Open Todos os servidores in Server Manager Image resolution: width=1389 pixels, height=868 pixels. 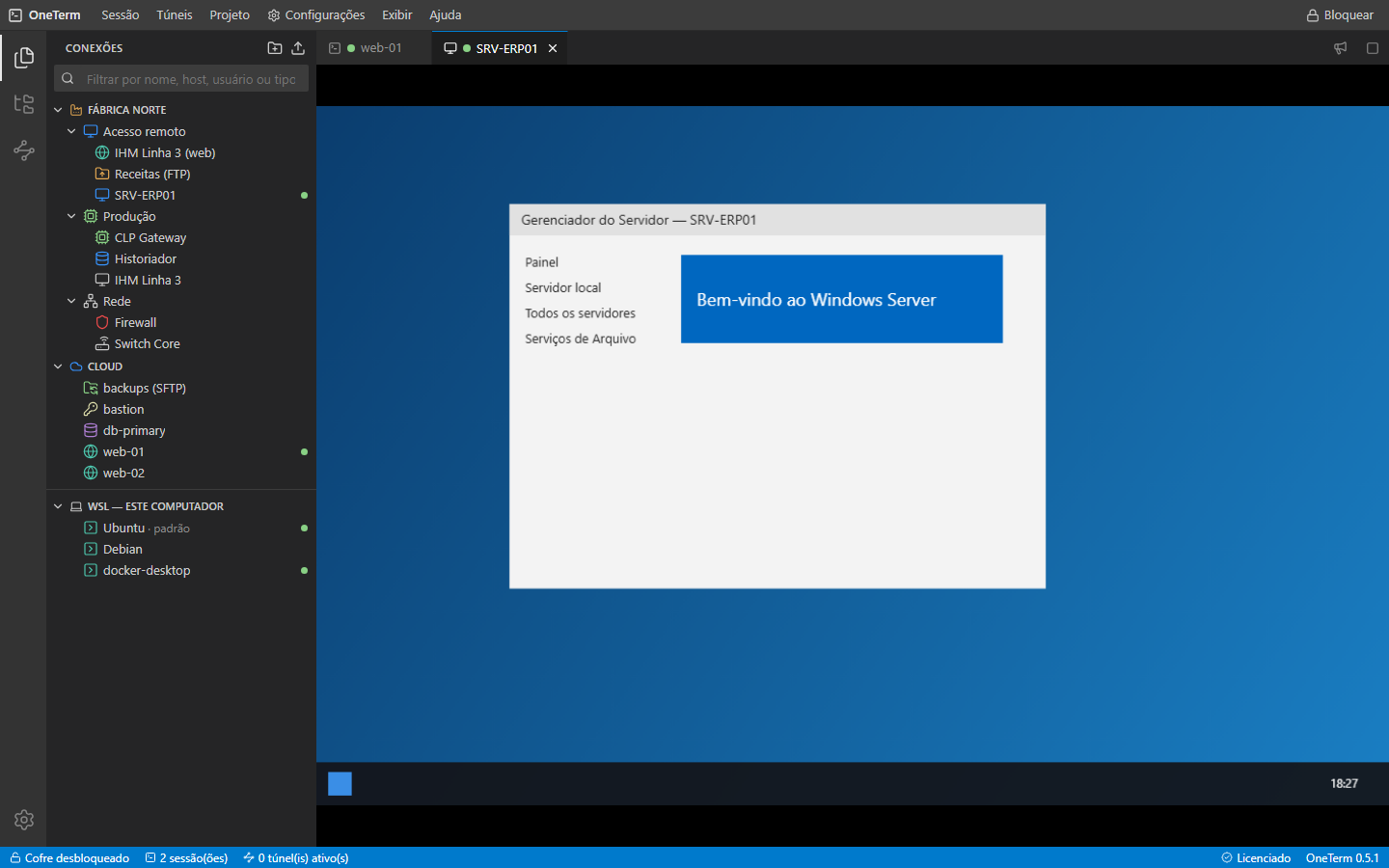(x=580, y=313)
